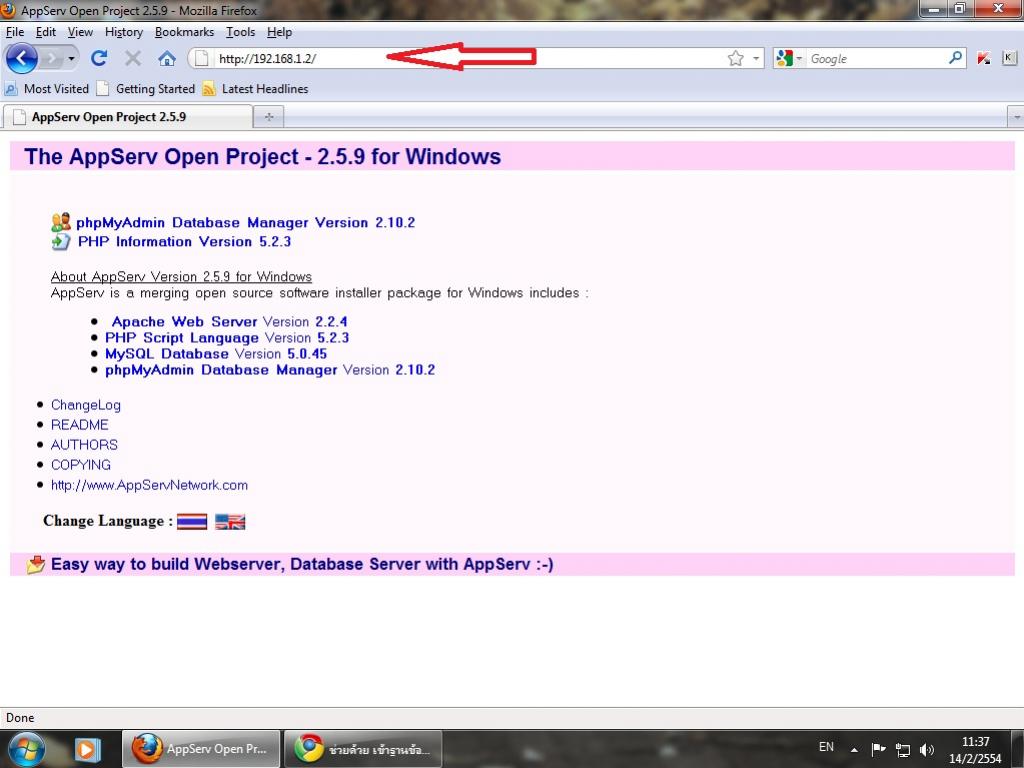Click the red Kaspersky toolbar icon
The width and height of the screenshot is (1024, 768).
tap(984, 59)
